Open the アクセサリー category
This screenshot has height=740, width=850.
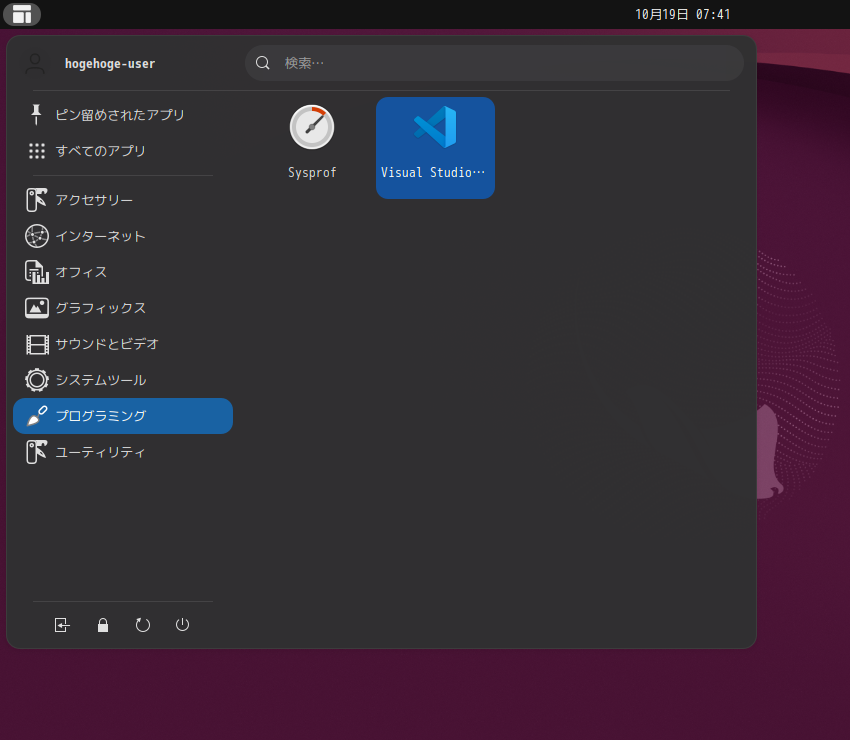(123, 200)
